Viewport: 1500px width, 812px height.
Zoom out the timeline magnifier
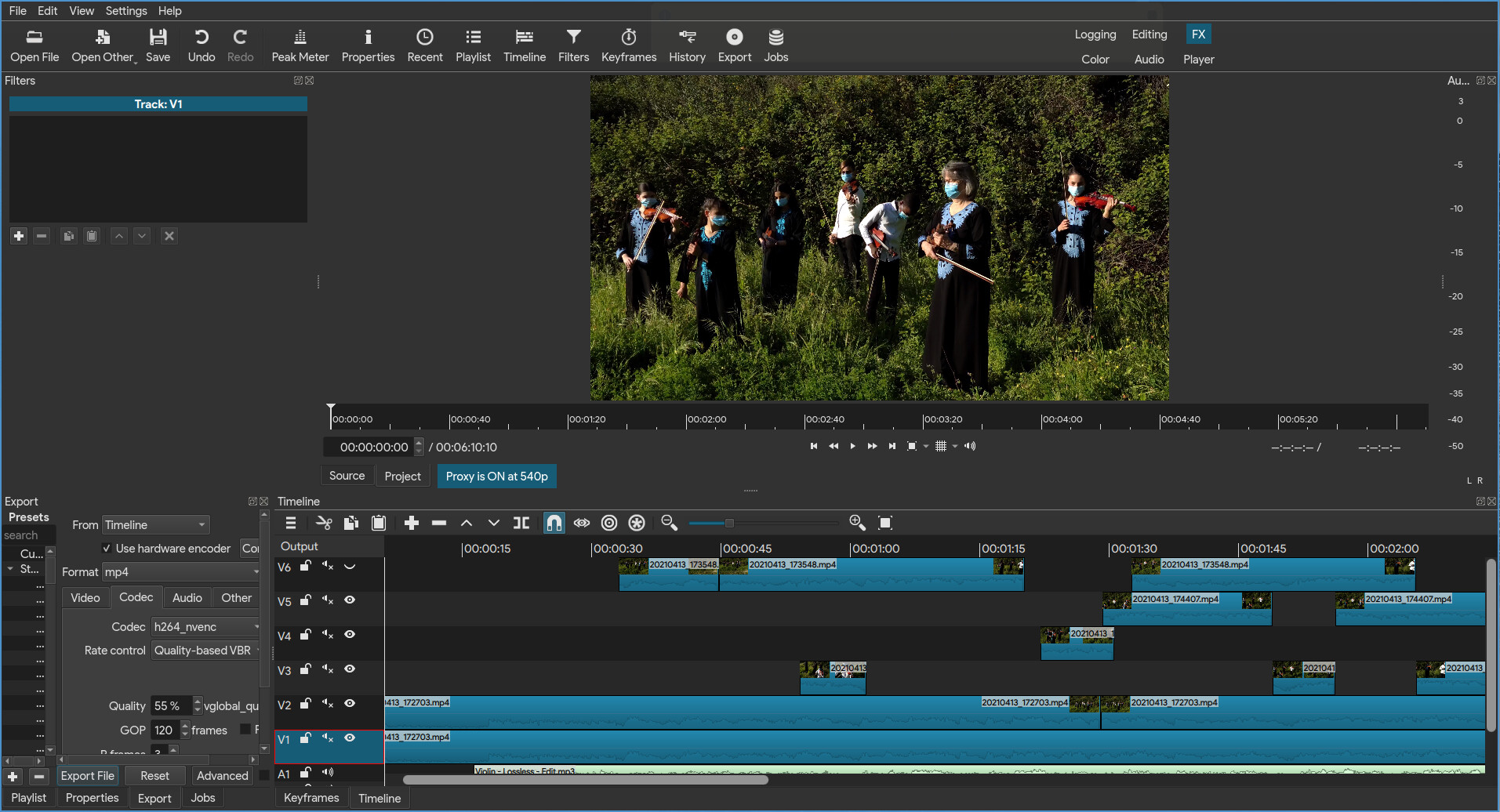[669, 523]
